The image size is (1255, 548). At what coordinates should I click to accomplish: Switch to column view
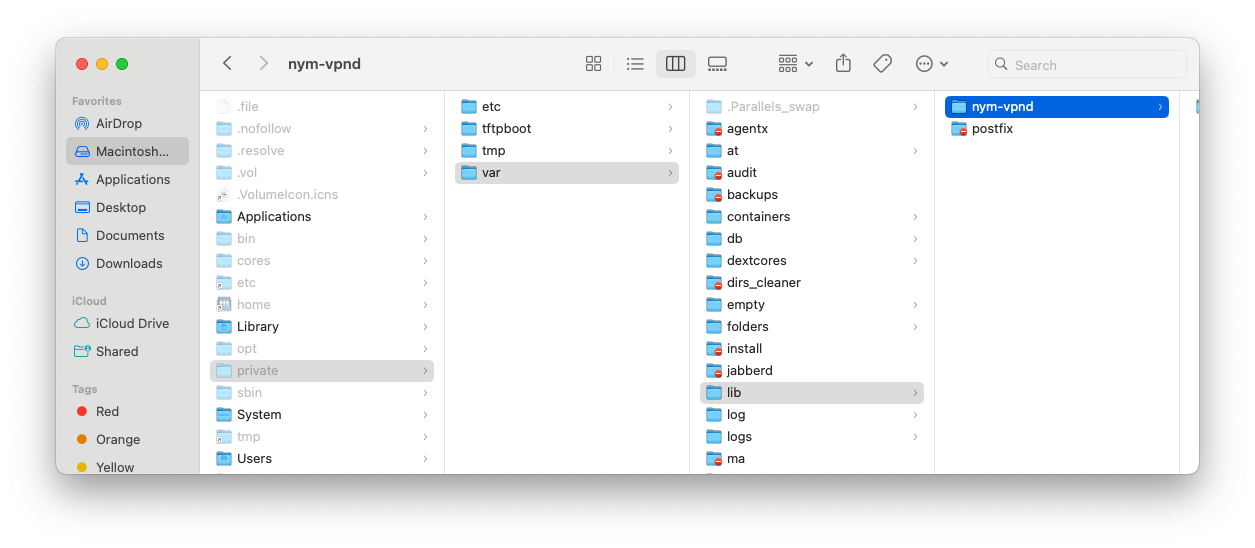(x=676, y=64)
